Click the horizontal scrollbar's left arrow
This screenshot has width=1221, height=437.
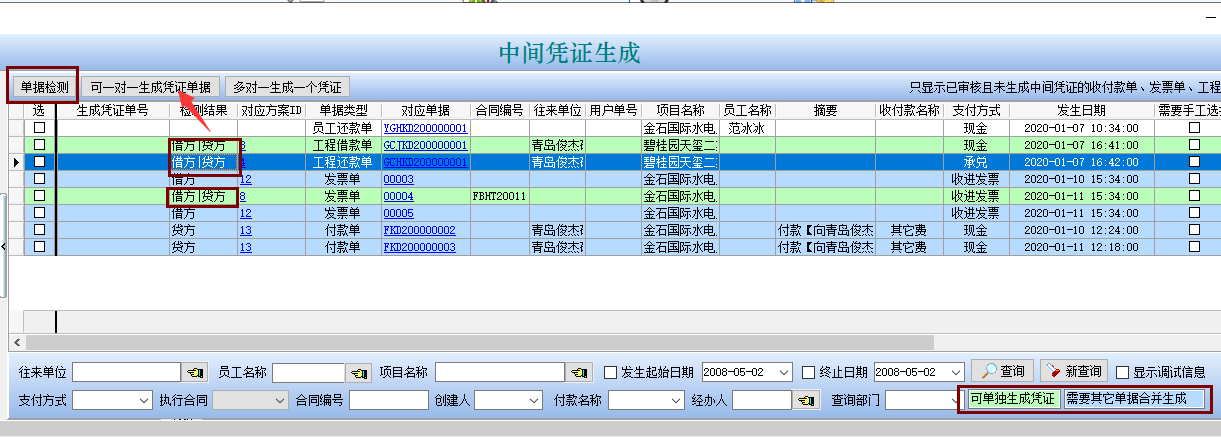point(15,342)
